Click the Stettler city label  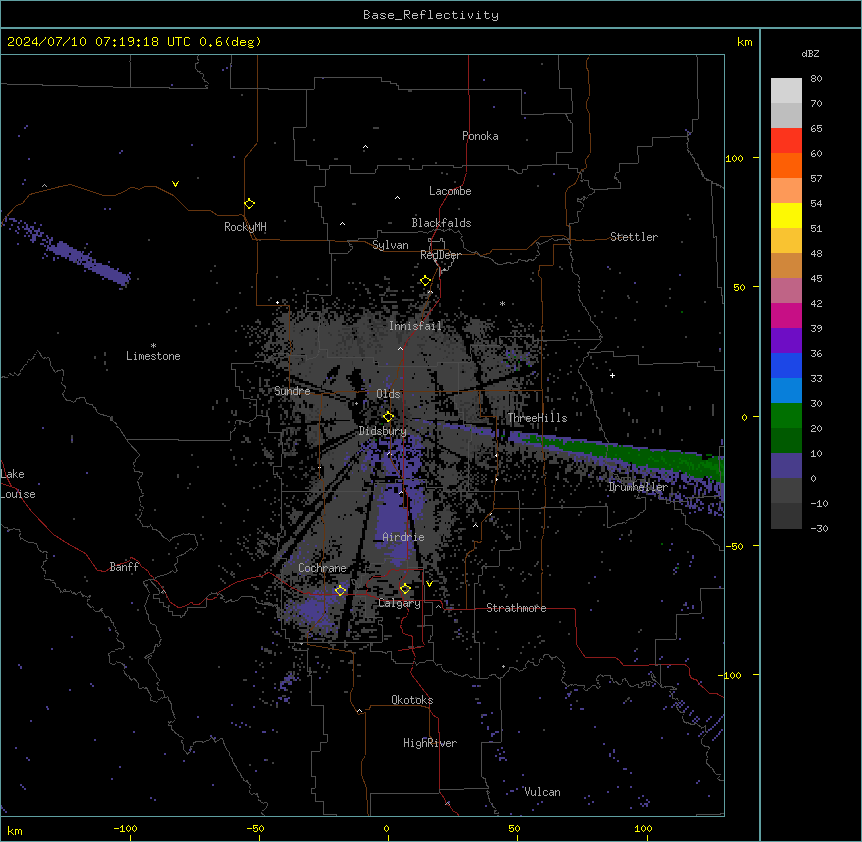(634, 237)
